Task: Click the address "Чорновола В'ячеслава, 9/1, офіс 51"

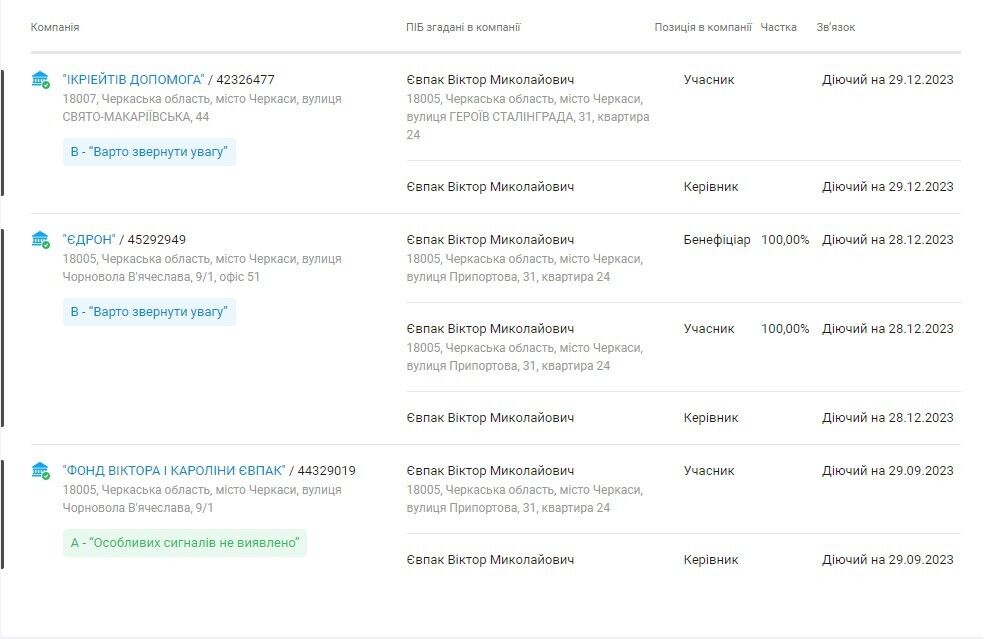Action: point(202,268)
